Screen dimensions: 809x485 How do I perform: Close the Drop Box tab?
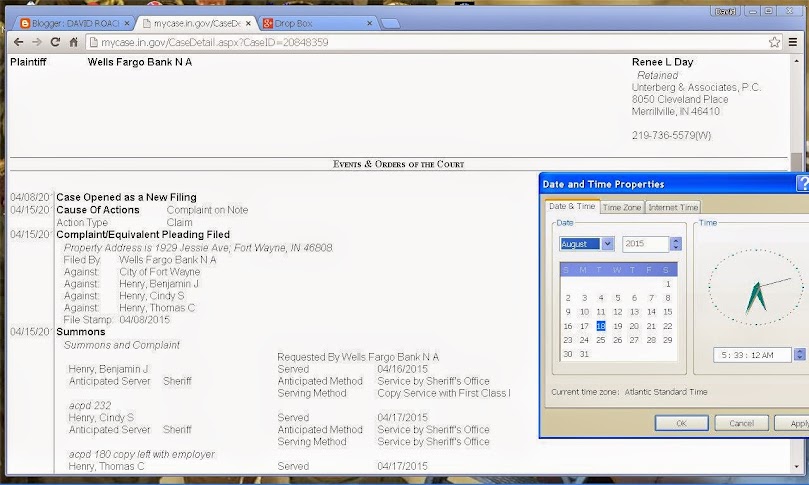[x=369, y=23]
